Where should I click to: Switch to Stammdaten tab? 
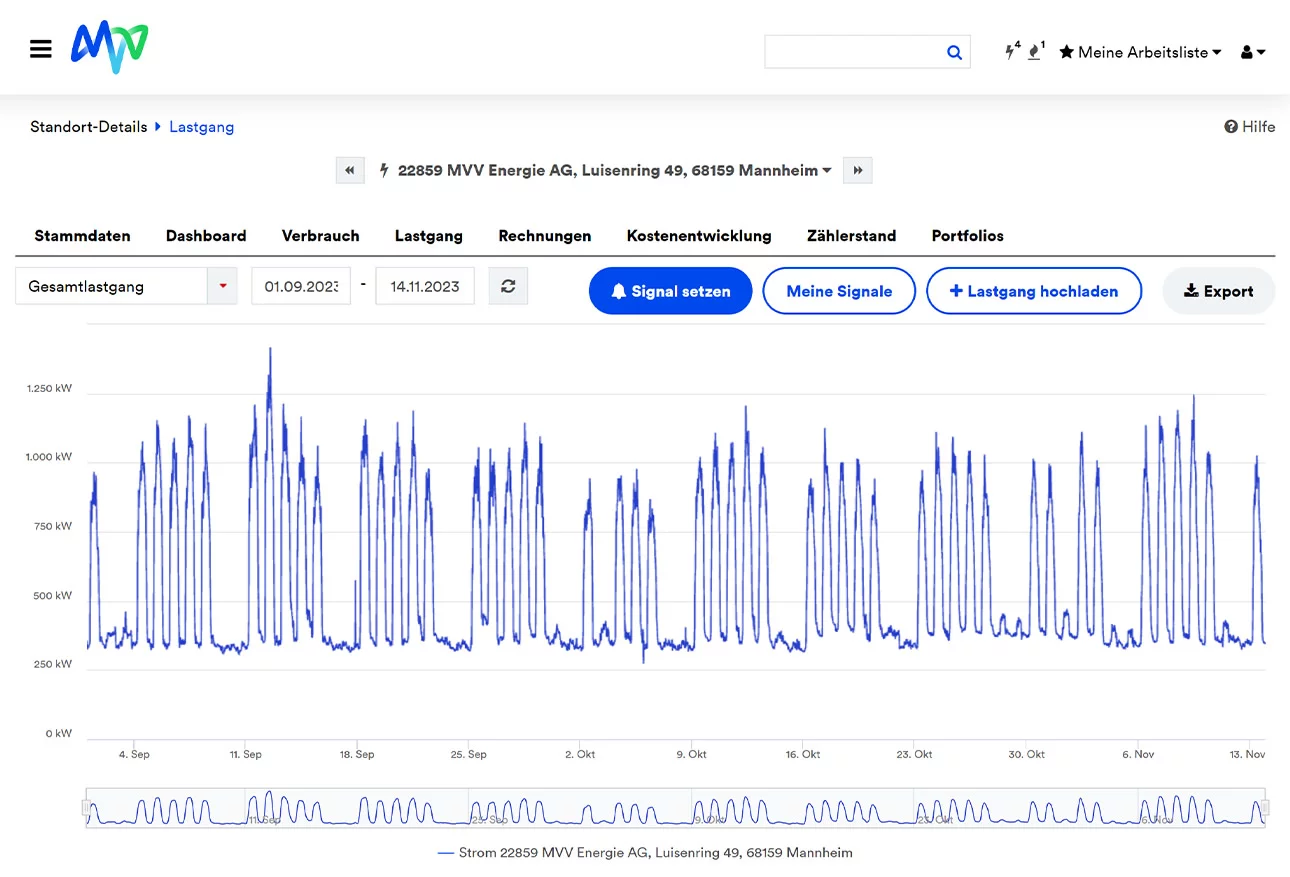click(x=82, y=236)
